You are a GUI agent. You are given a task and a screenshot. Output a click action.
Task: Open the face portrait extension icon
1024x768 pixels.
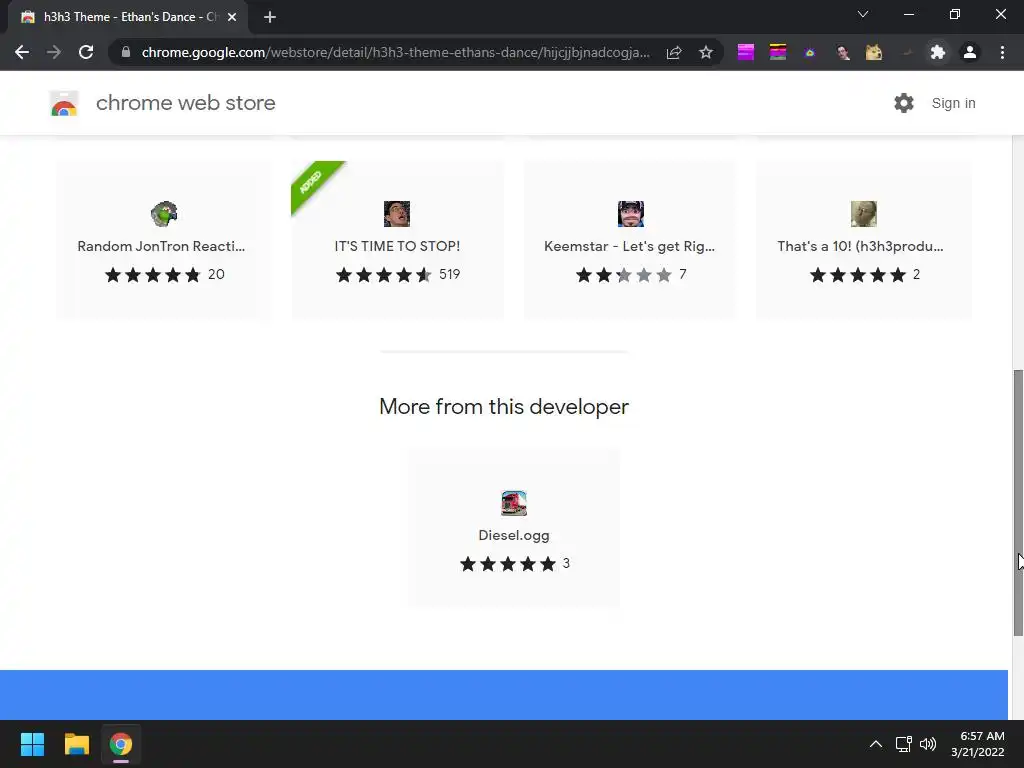click(x=842, y=52)
